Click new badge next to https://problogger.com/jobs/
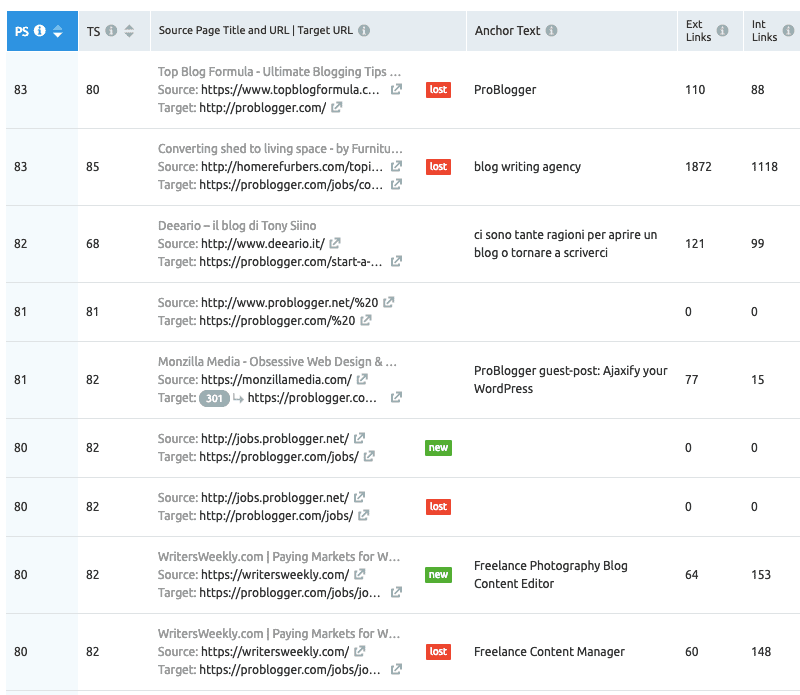The image size is (800, 695). tap(438, 448)
